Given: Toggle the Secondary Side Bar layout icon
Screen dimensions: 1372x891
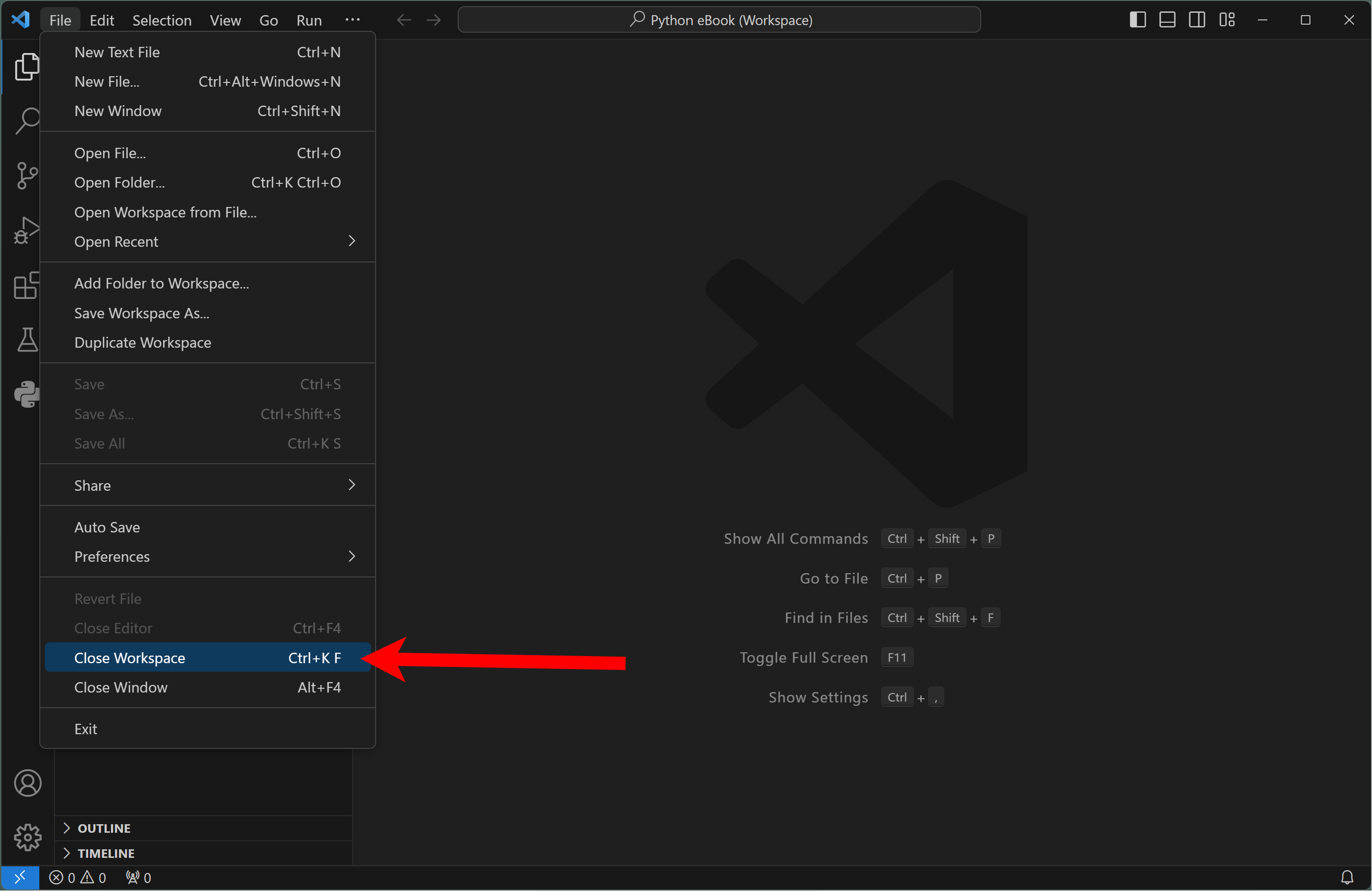Looking at the screenshot, I should 1197,19.
